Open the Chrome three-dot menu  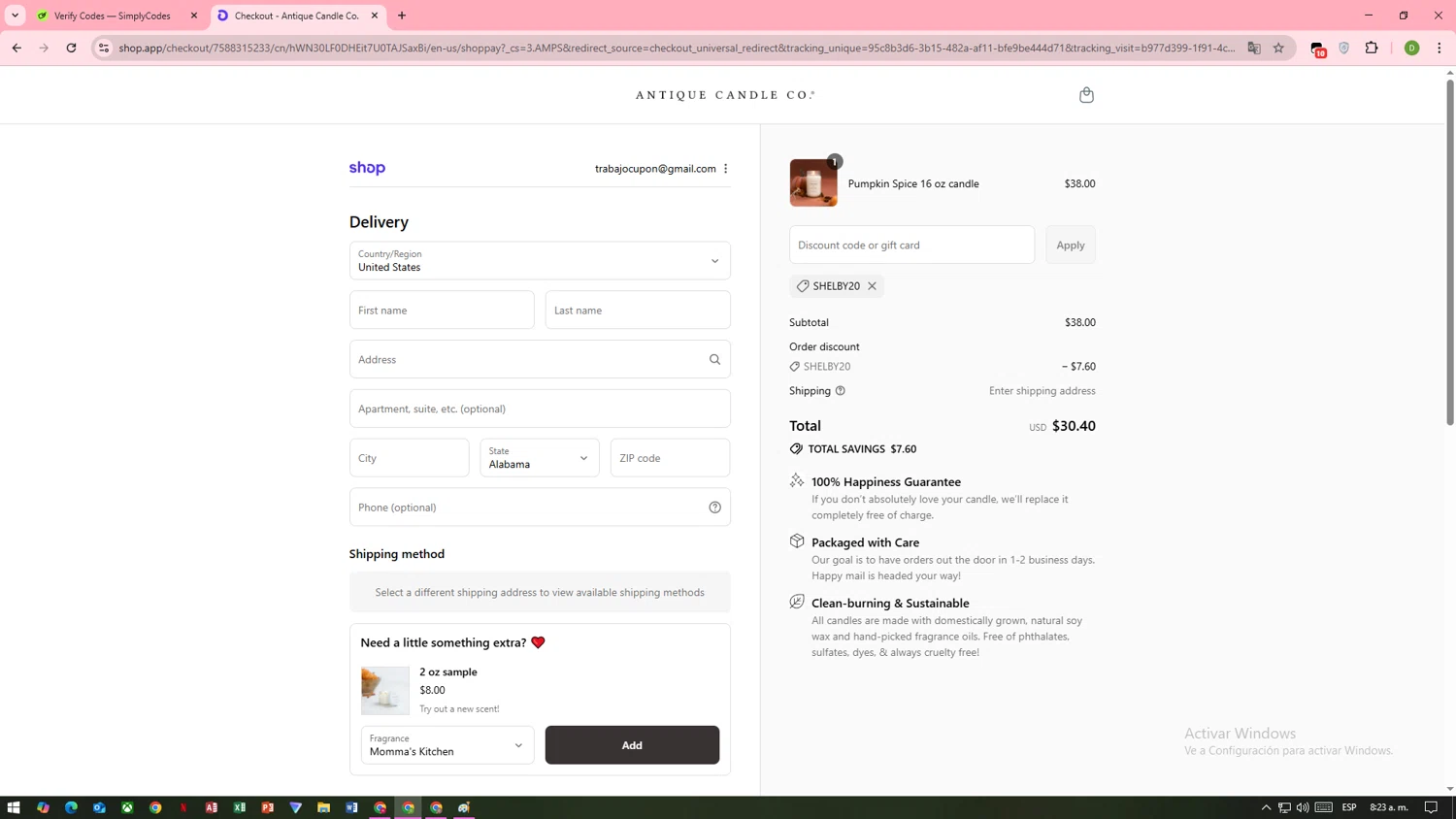tap(1439, 48)
